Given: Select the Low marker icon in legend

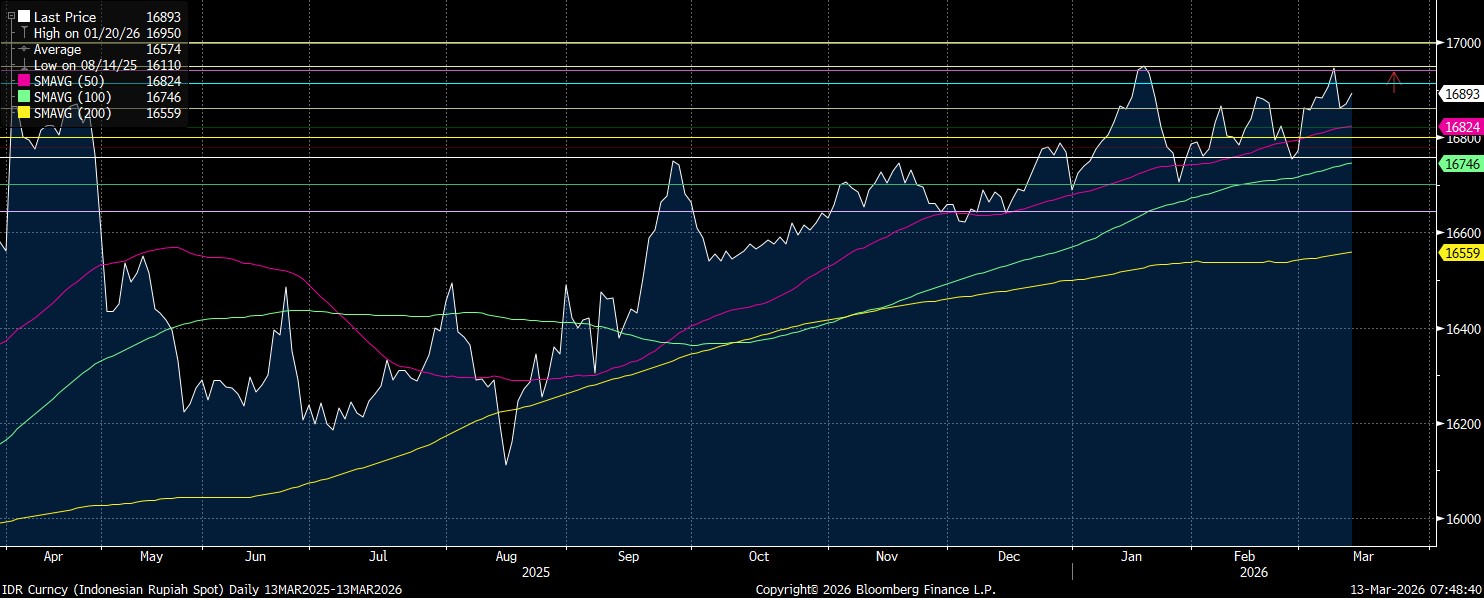Looking at the screenshot, I should 24,65.
